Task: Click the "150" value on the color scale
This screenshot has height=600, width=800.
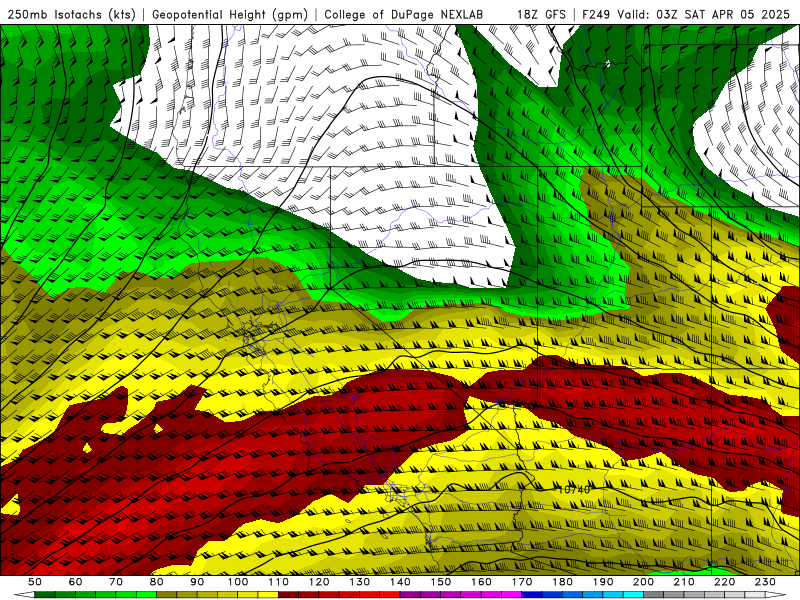Action: [x=441, y=582]
